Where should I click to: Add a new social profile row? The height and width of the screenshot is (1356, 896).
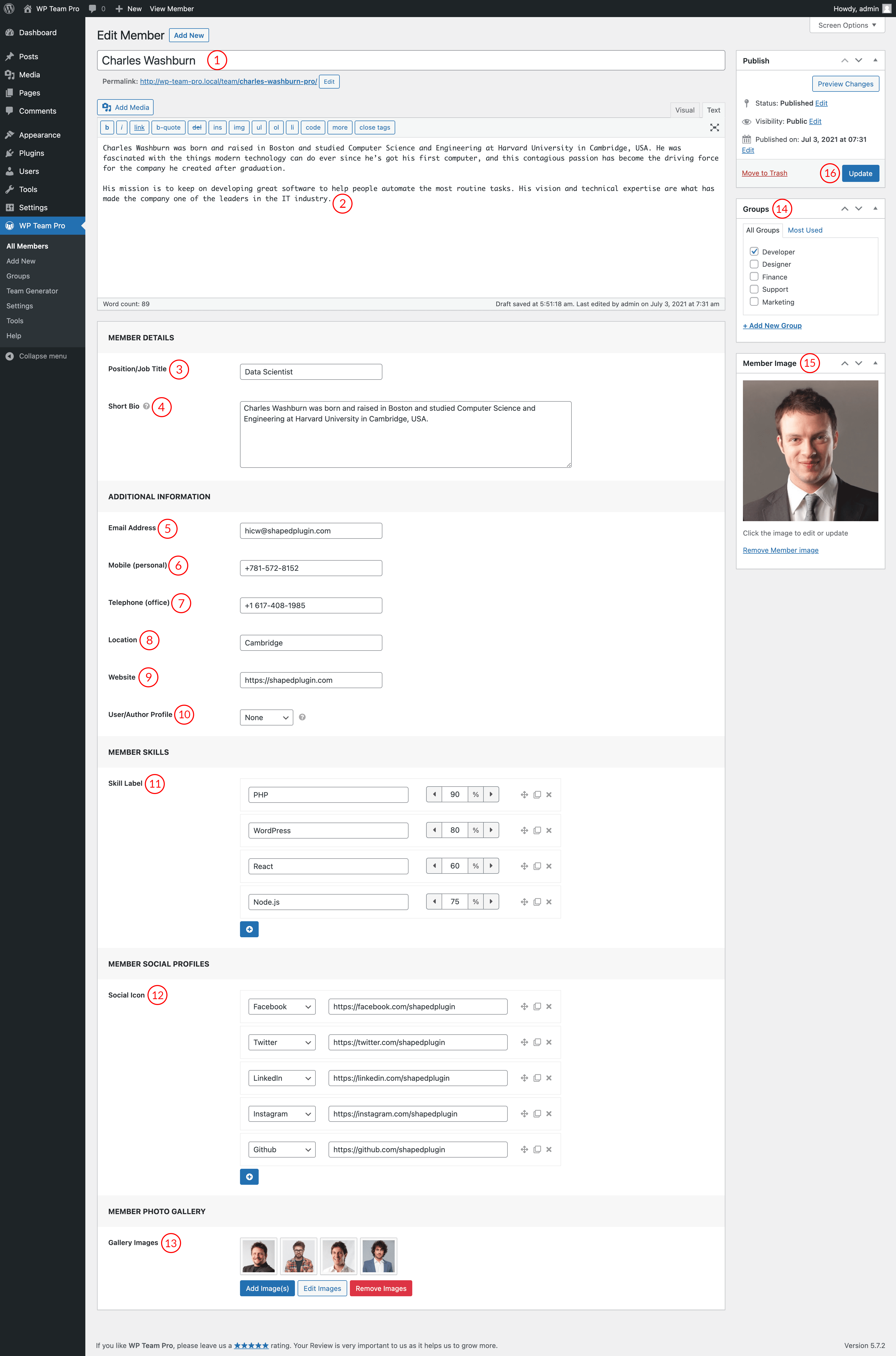[249, 1176]
